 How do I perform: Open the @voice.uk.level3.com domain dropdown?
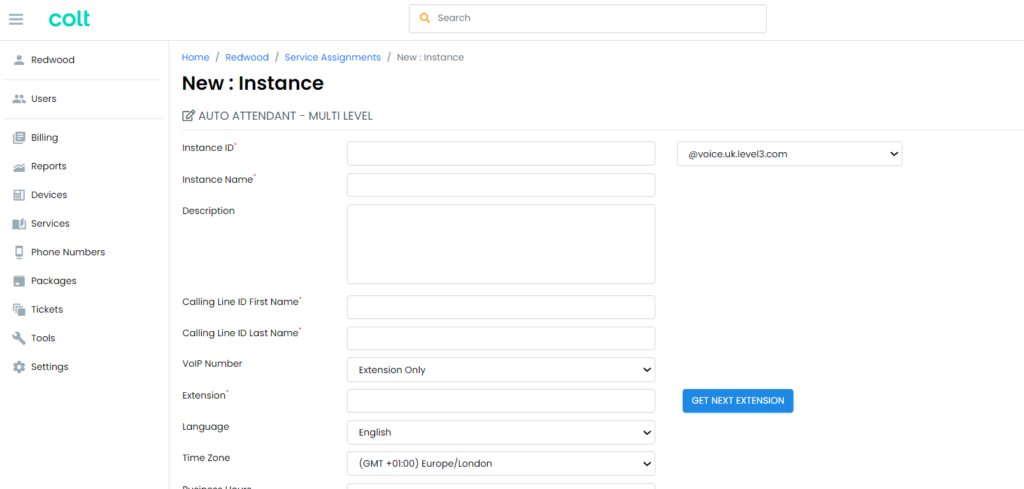790,154
